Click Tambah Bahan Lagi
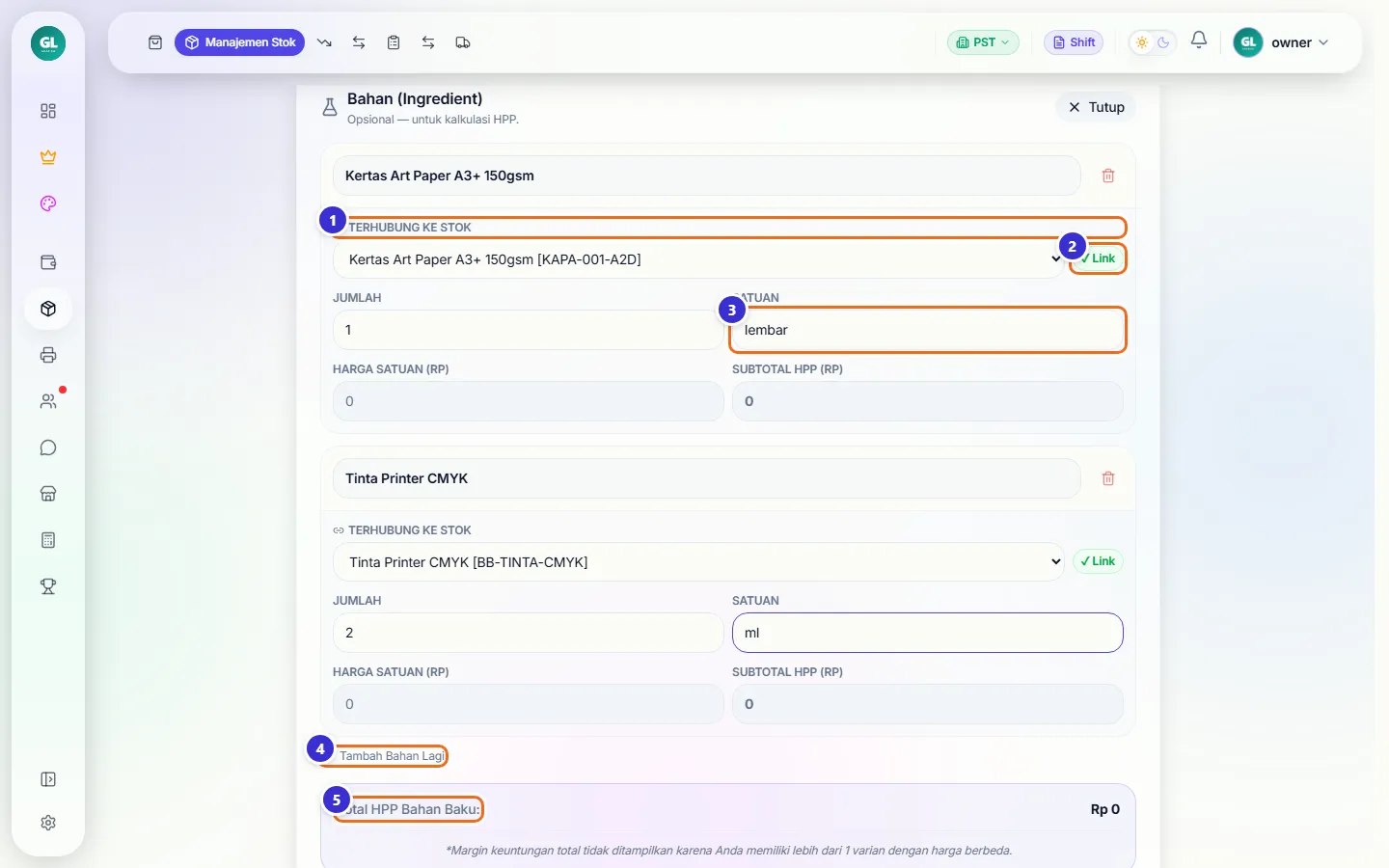The width and height of the screenshot is (1389, 868). (392, 756)
